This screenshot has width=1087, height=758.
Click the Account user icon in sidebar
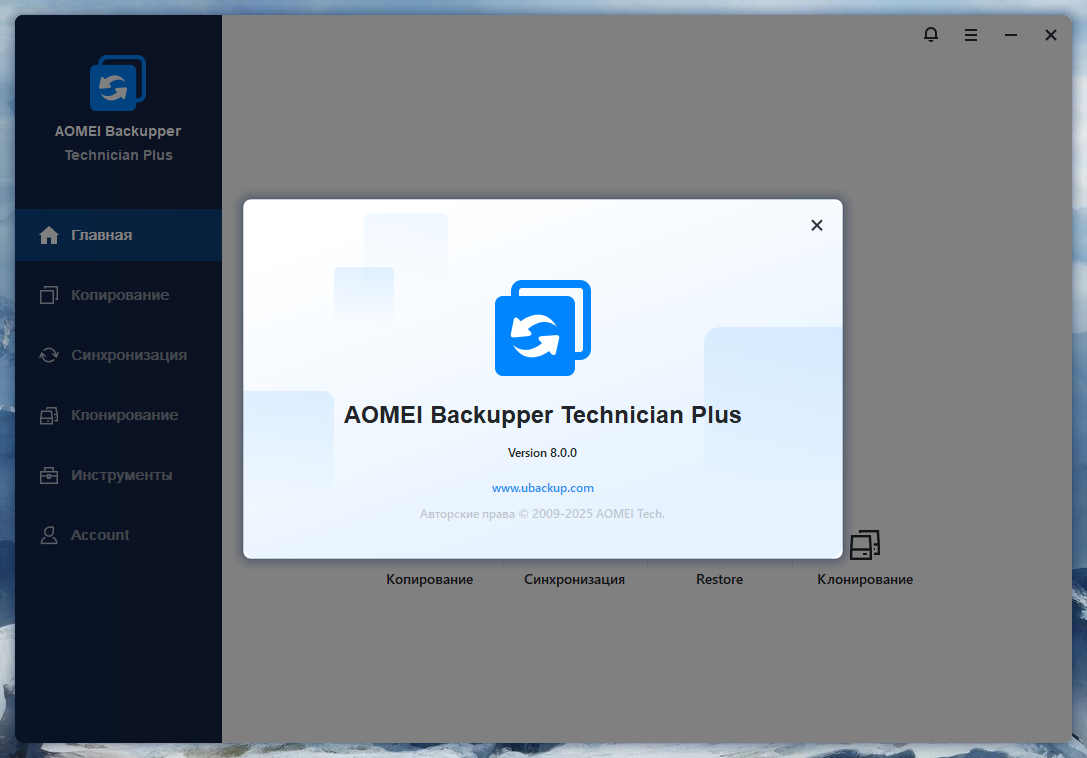49,535
